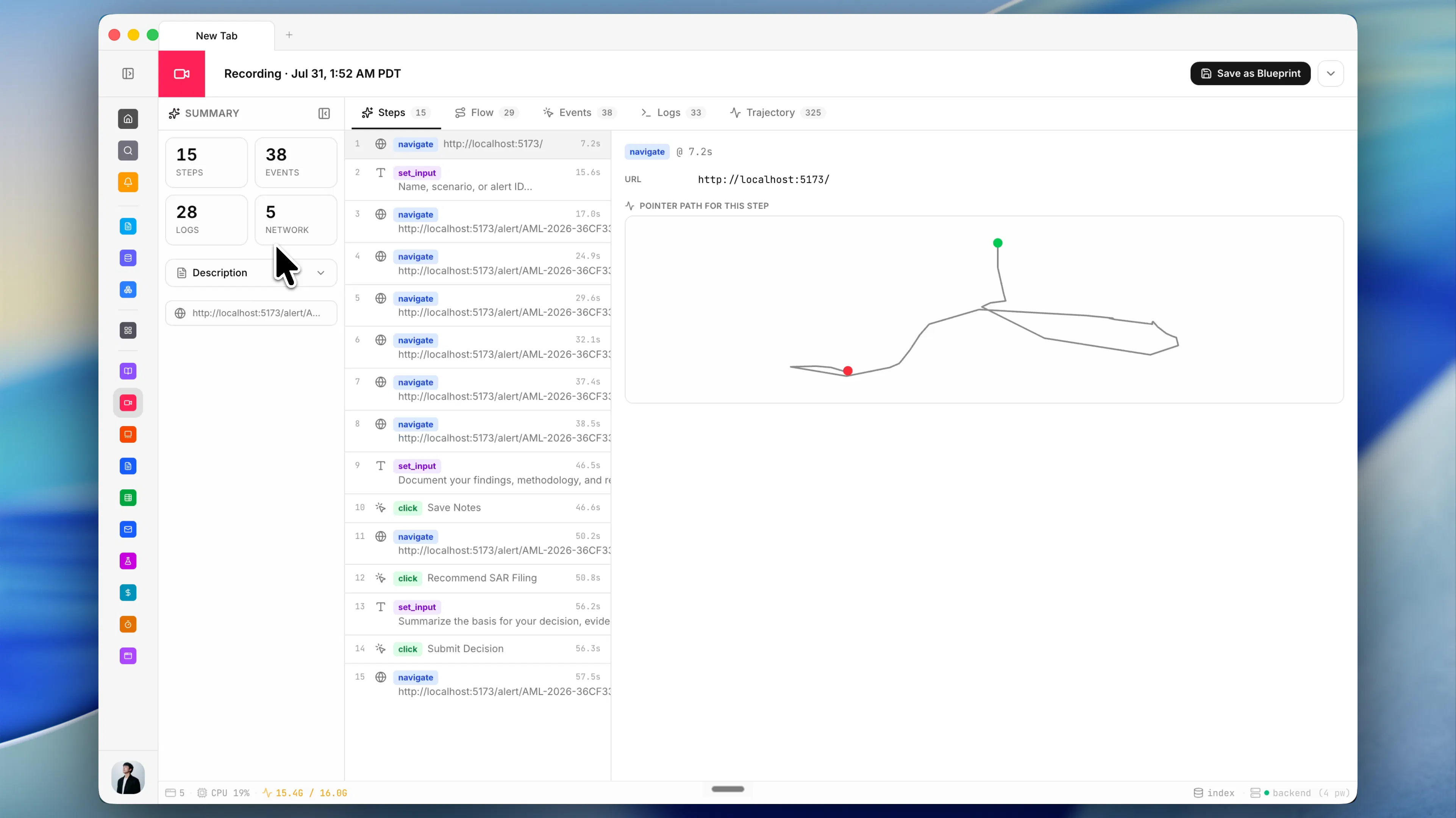Image resolution: width=1456 pixels, height=818 pixels.
Task: Open dropdown next to Save as Blueprint
Action: point(1331,73)
